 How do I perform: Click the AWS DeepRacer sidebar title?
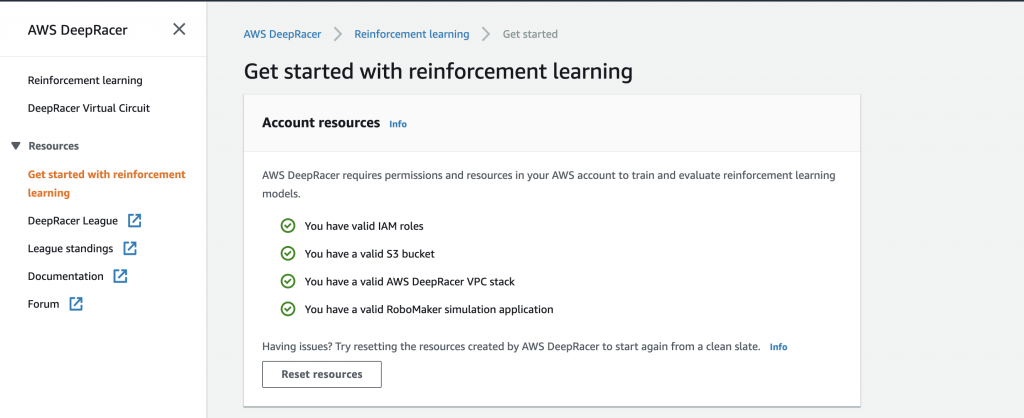78,29
